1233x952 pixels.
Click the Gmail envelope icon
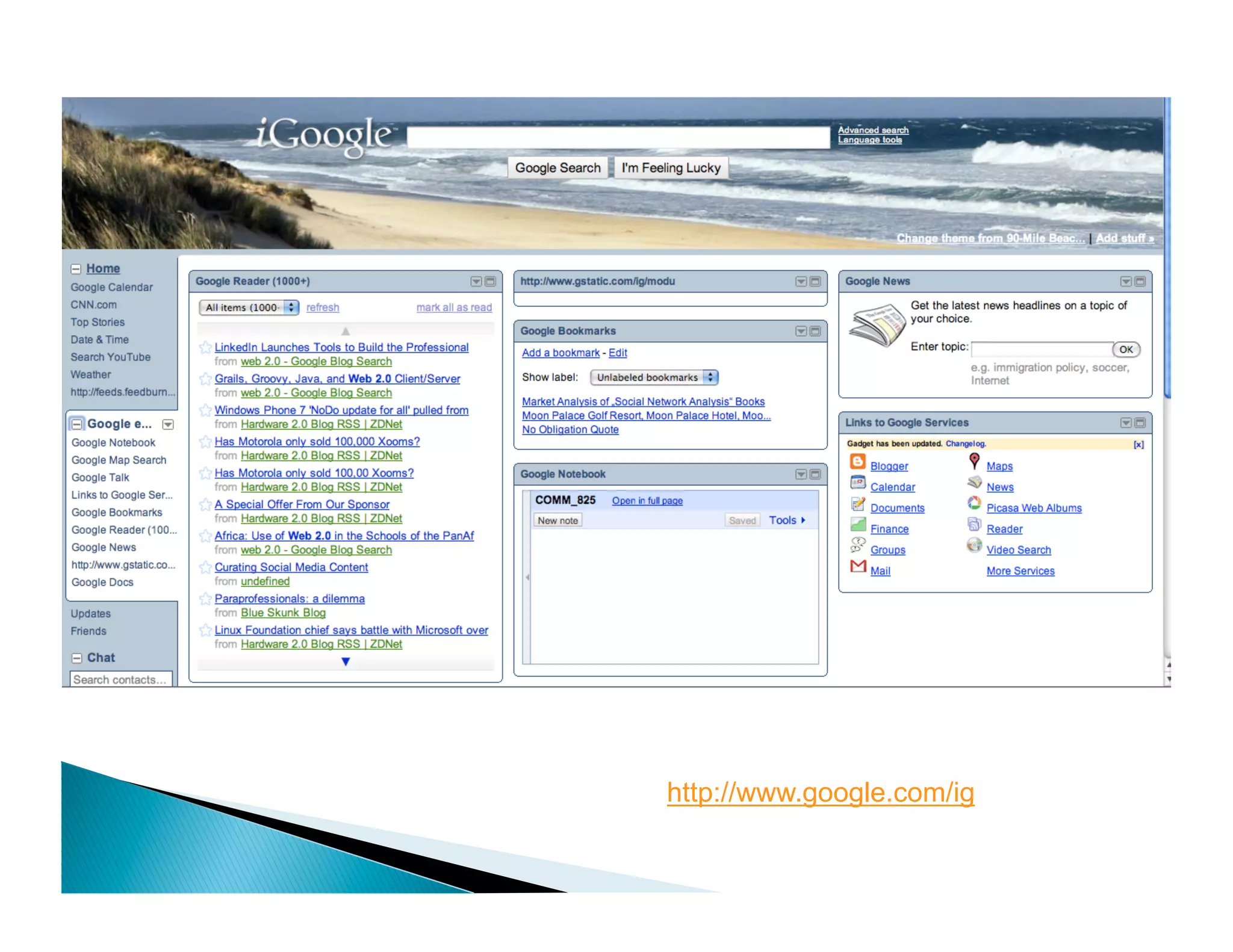pyautogui.click(x=857, y=566)
